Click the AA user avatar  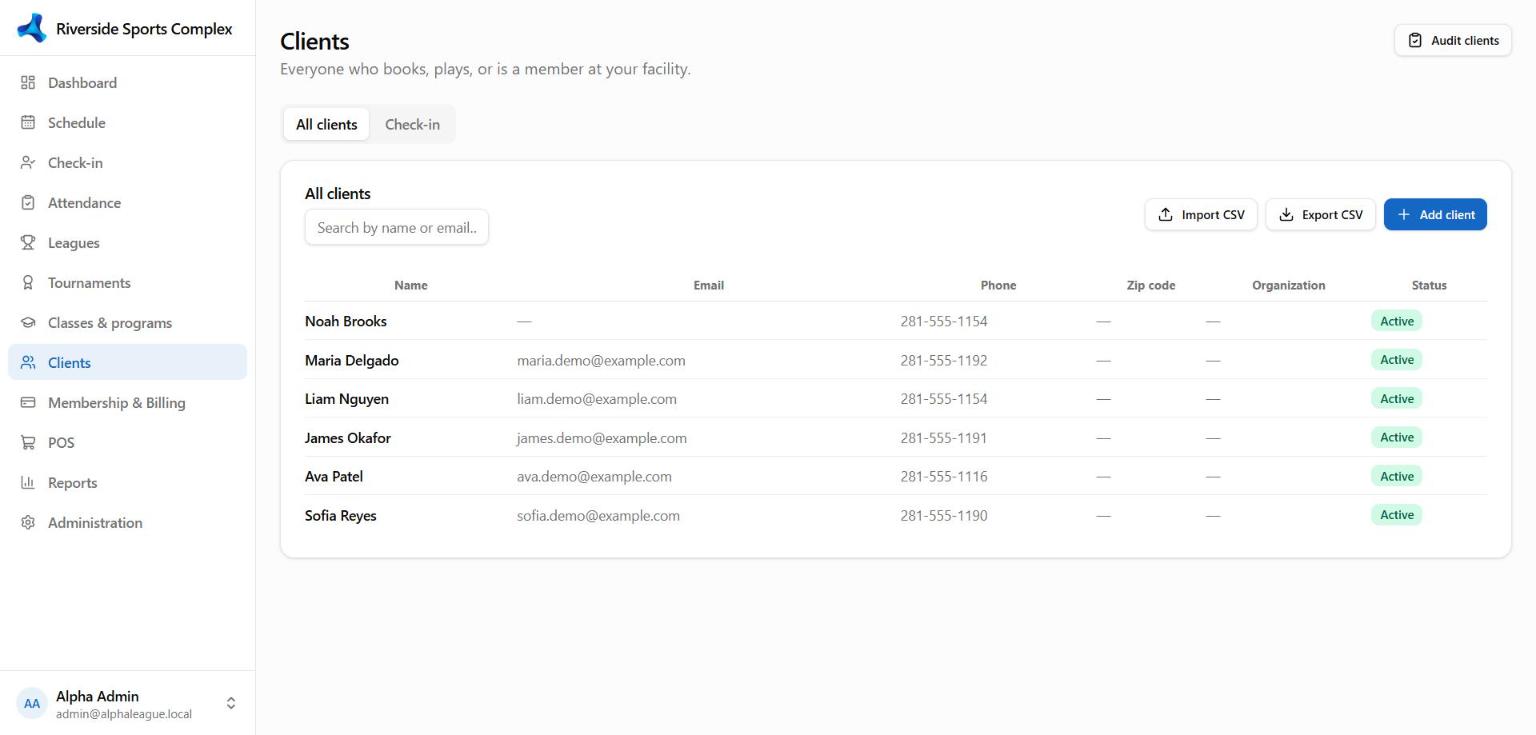tap(32, 704)
